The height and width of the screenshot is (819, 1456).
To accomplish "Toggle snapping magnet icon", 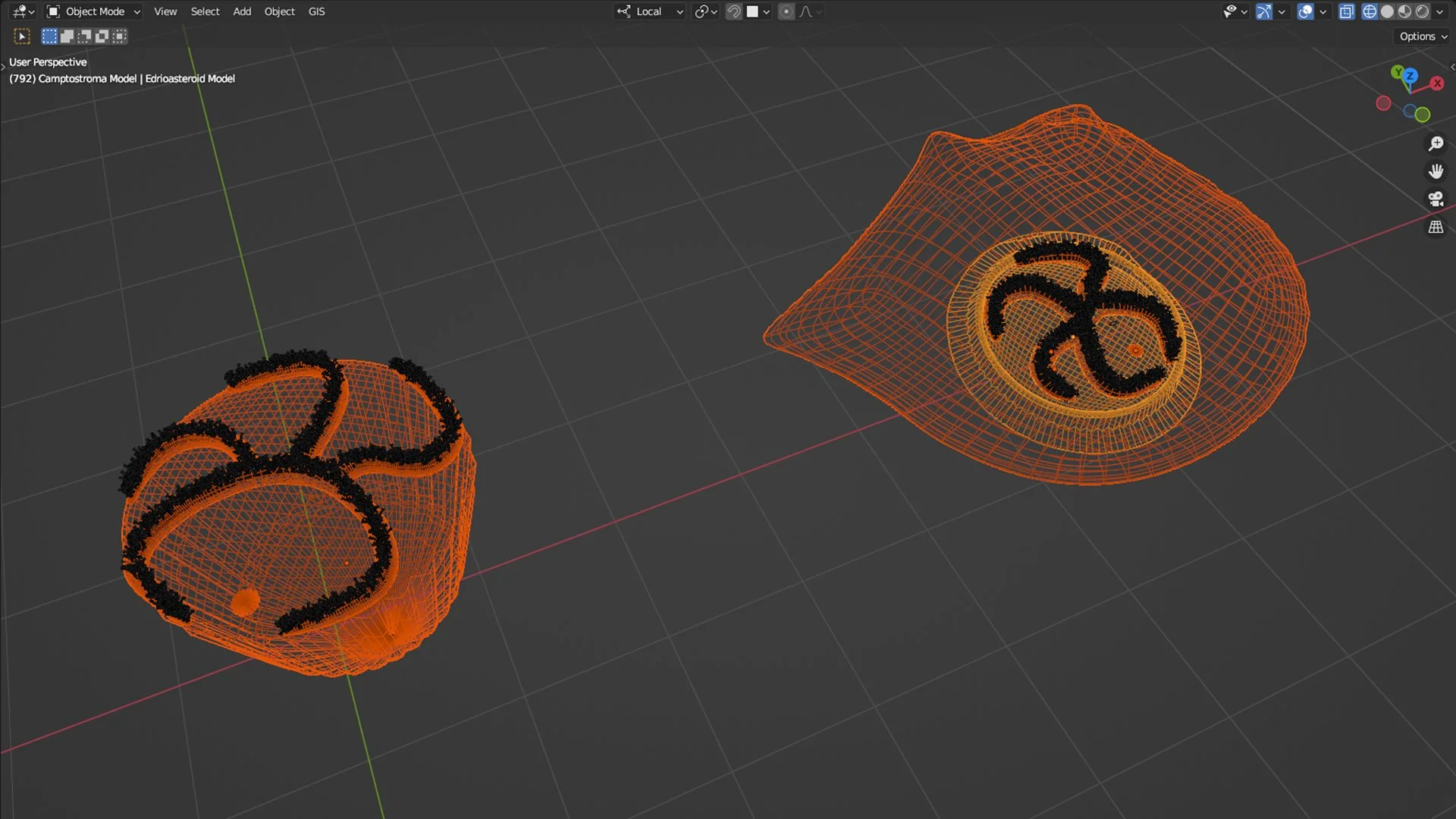I will [x=733, y=11].
